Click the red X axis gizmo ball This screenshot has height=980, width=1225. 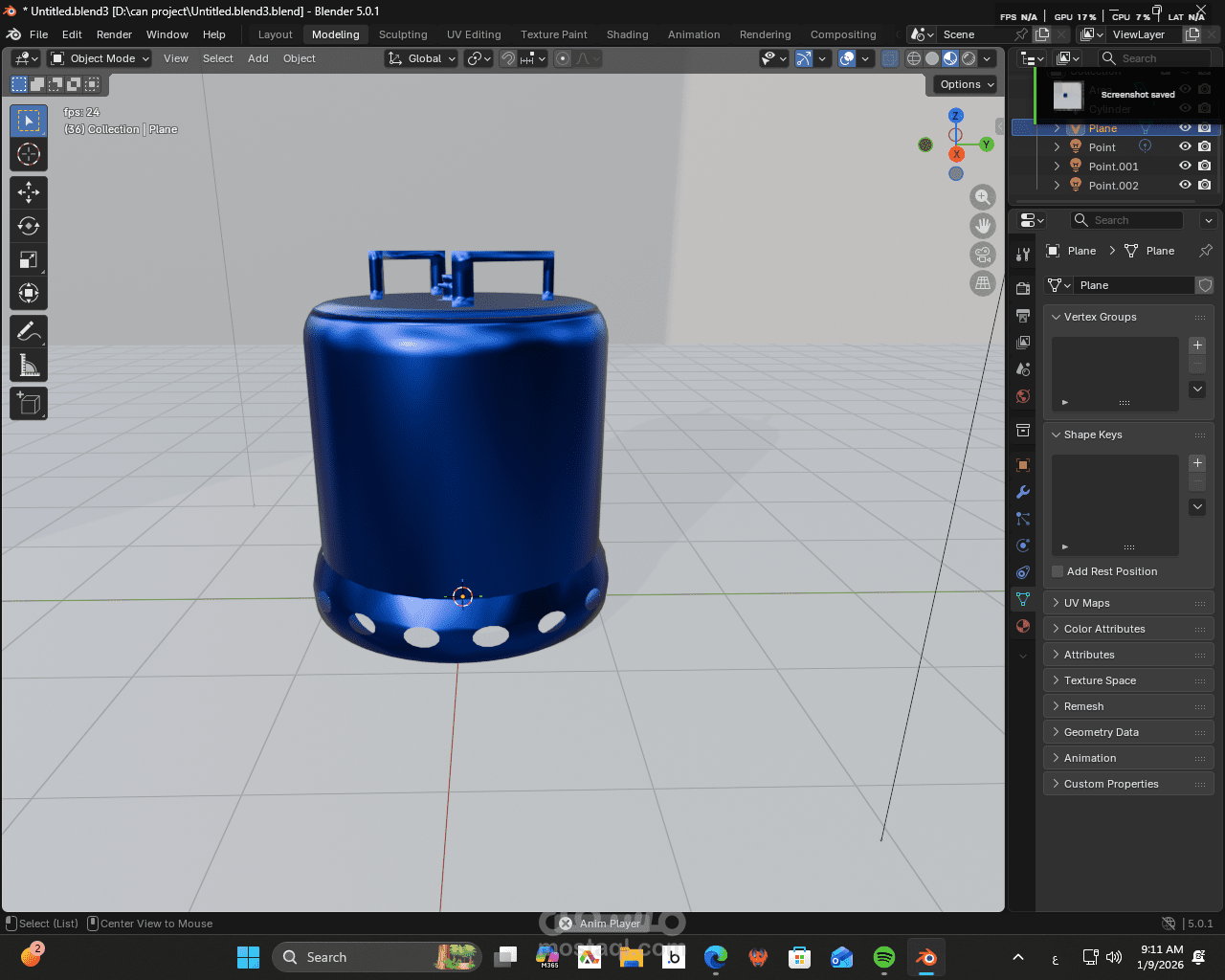point(956,154)
